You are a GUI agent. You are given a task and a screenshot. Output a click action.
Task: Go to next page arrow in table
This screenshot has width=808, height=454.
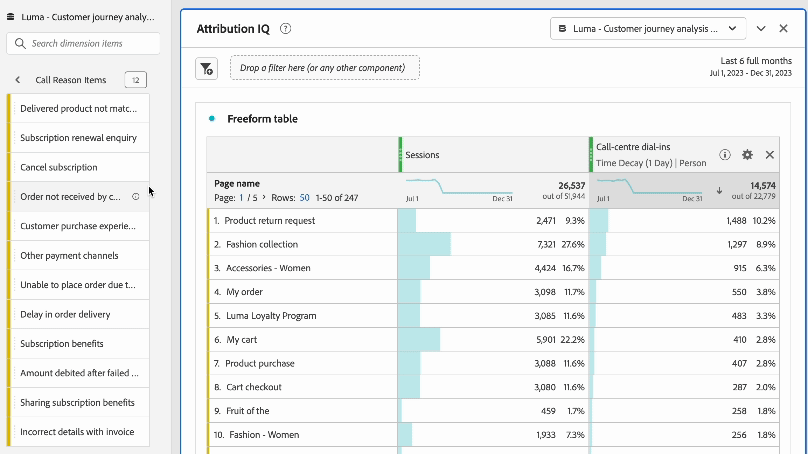[x=264, y=197]
